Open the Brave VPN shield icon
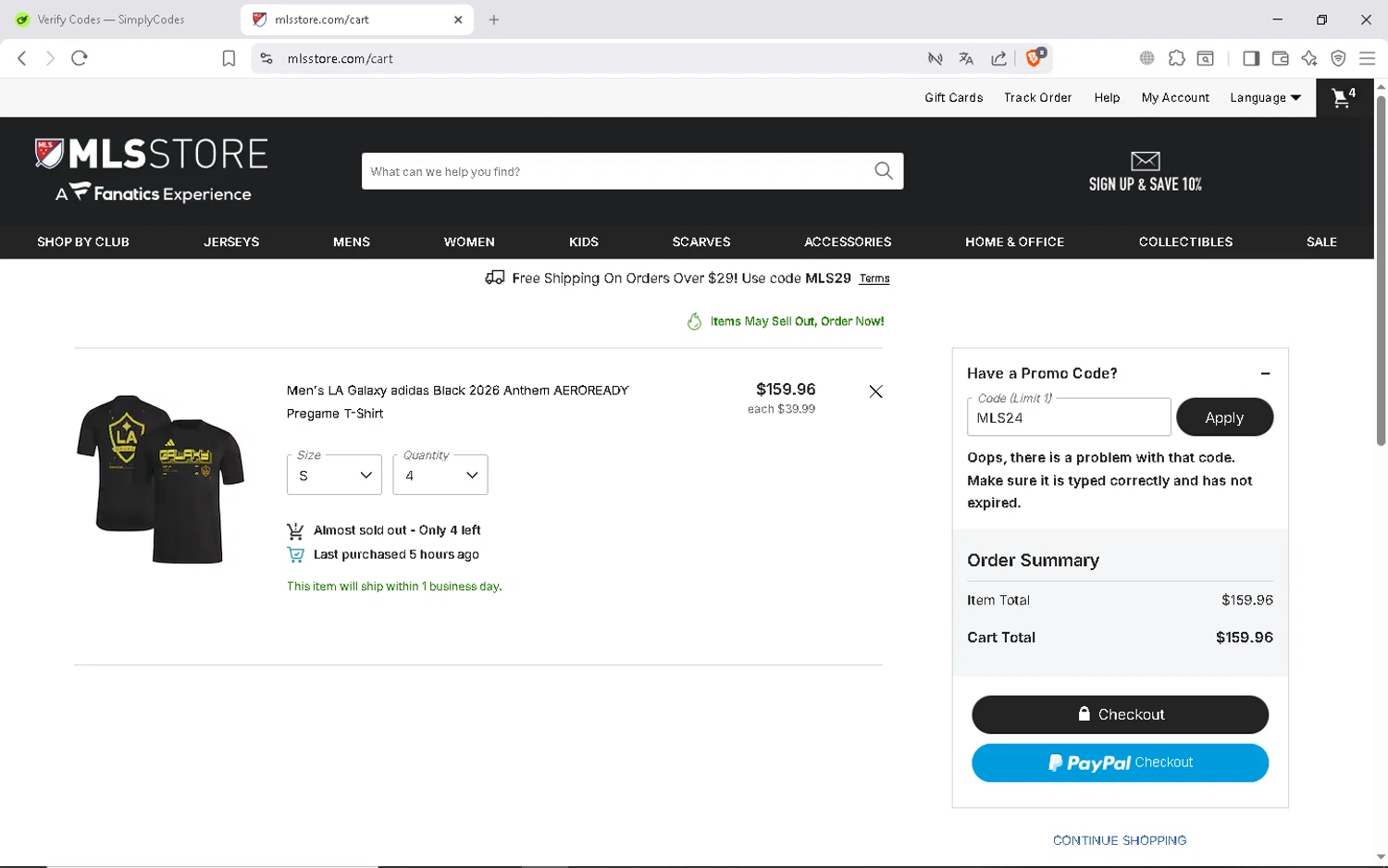This screenshot has height=868, width=1388. (x=1338, y=58)
